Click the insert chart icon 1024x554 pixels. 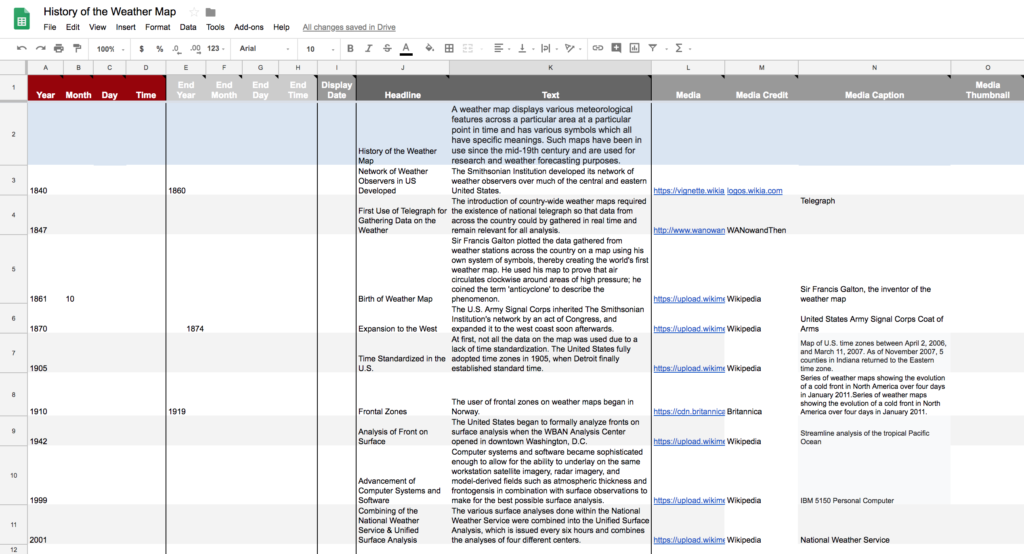634,48
